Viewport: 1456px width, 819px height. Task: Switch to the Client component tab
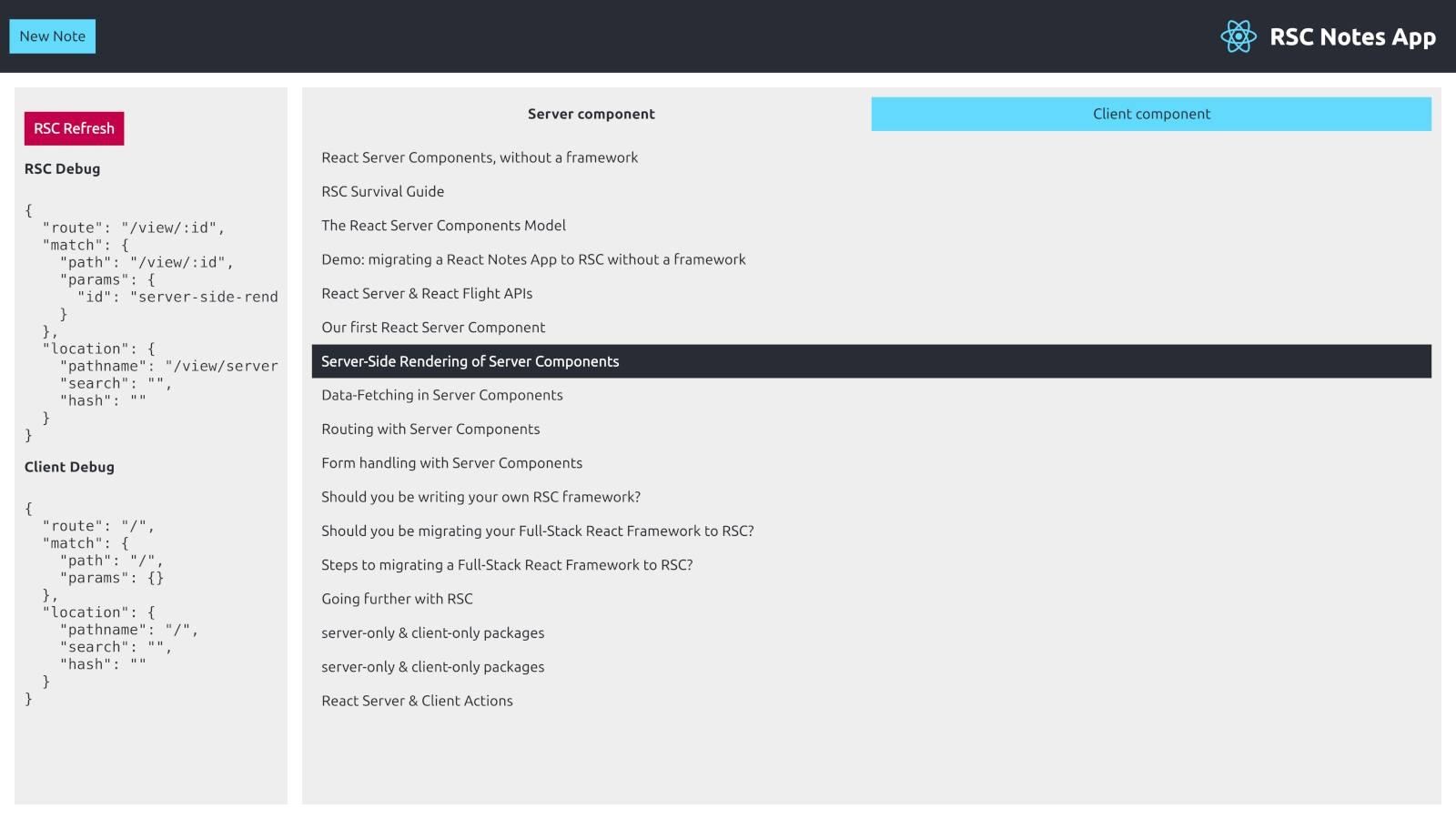1151,114
